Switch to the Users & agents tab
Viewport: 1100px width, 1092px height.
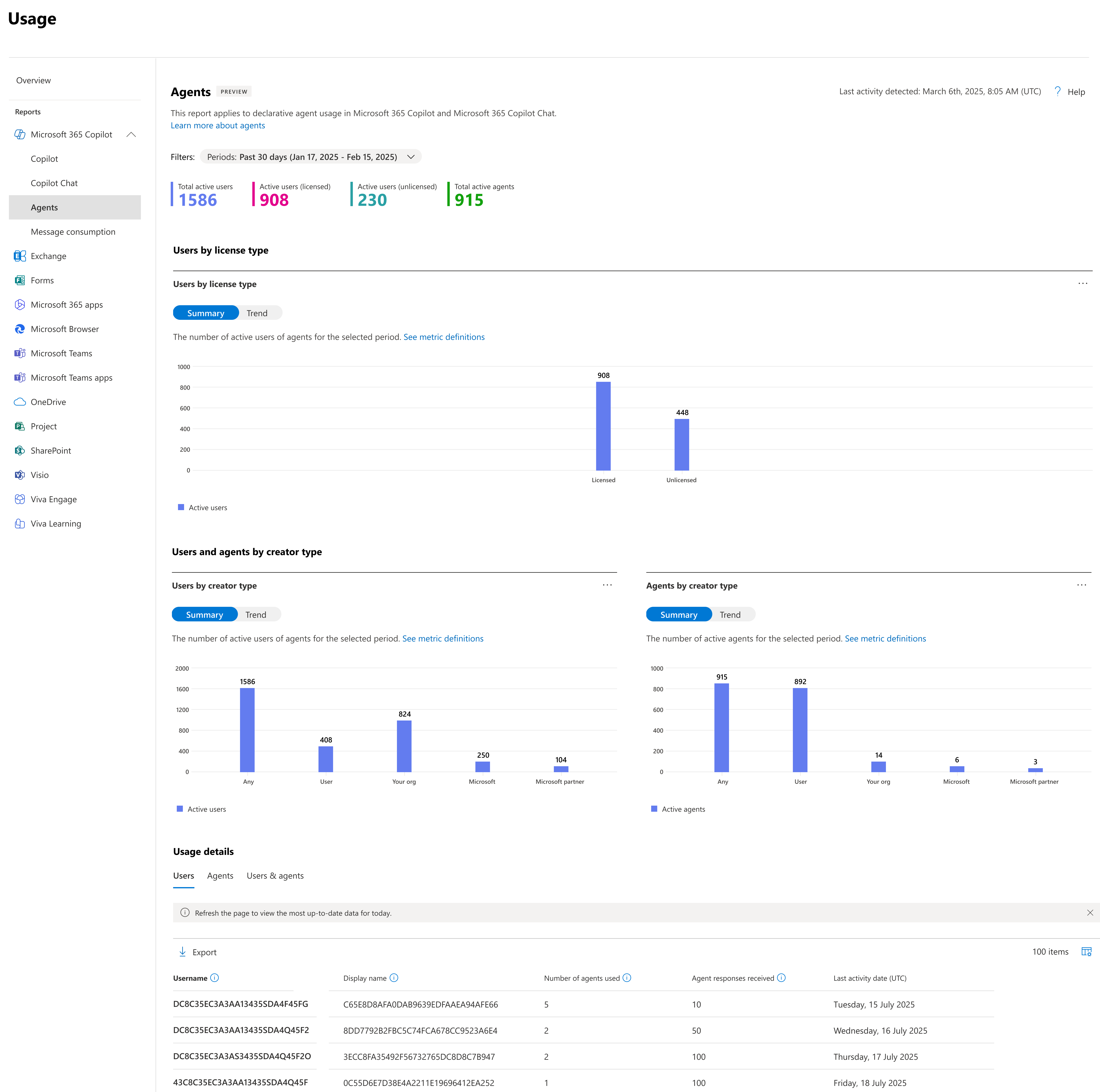[275, 876]
